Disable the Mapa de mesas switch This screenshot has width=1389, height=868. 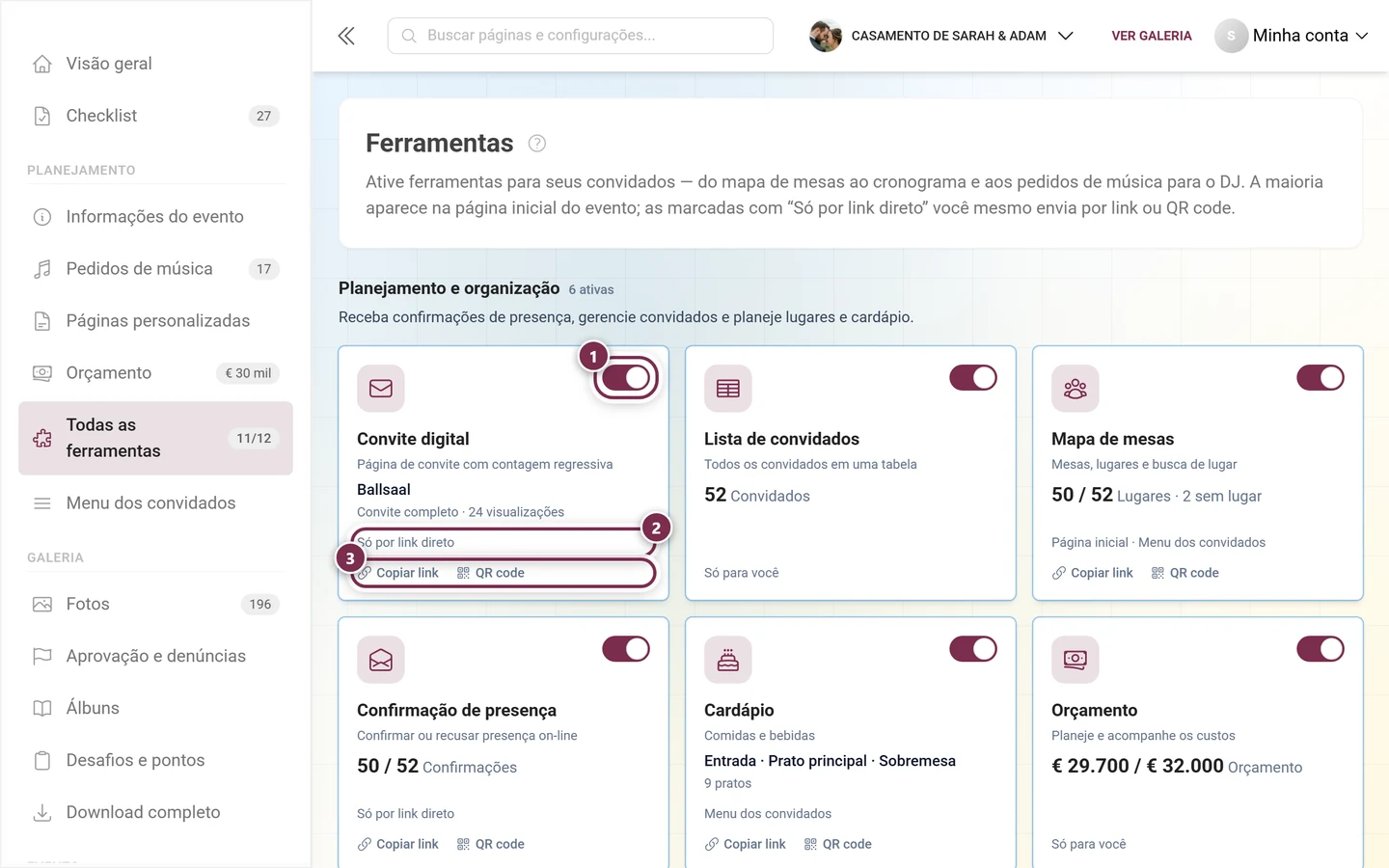click(x=1321, y=378)
